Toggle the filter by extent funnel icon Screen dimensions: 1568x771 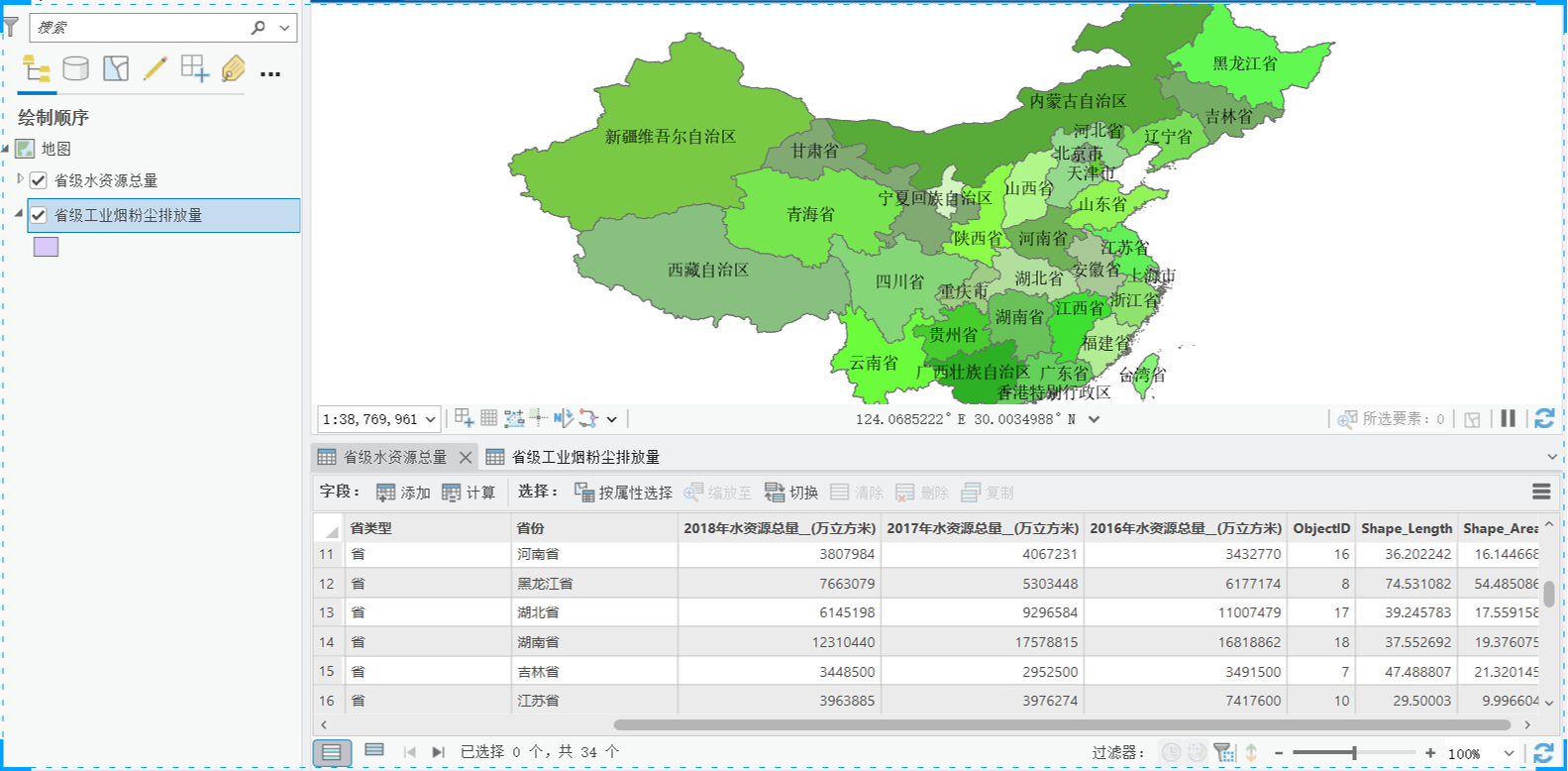1224,752
